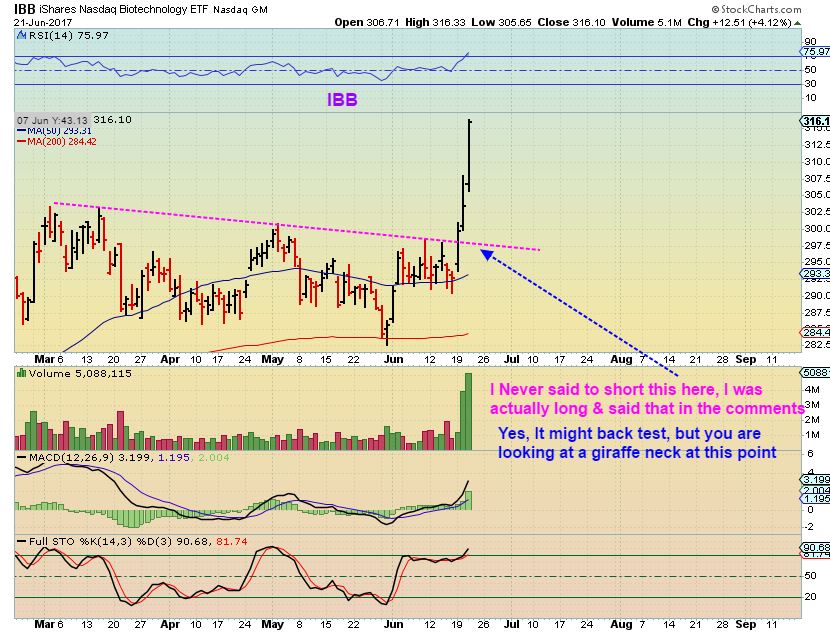Screen dimensions: 830x633
Task: Click the 30 level on RSI axis
Action: tap(810, 84)
